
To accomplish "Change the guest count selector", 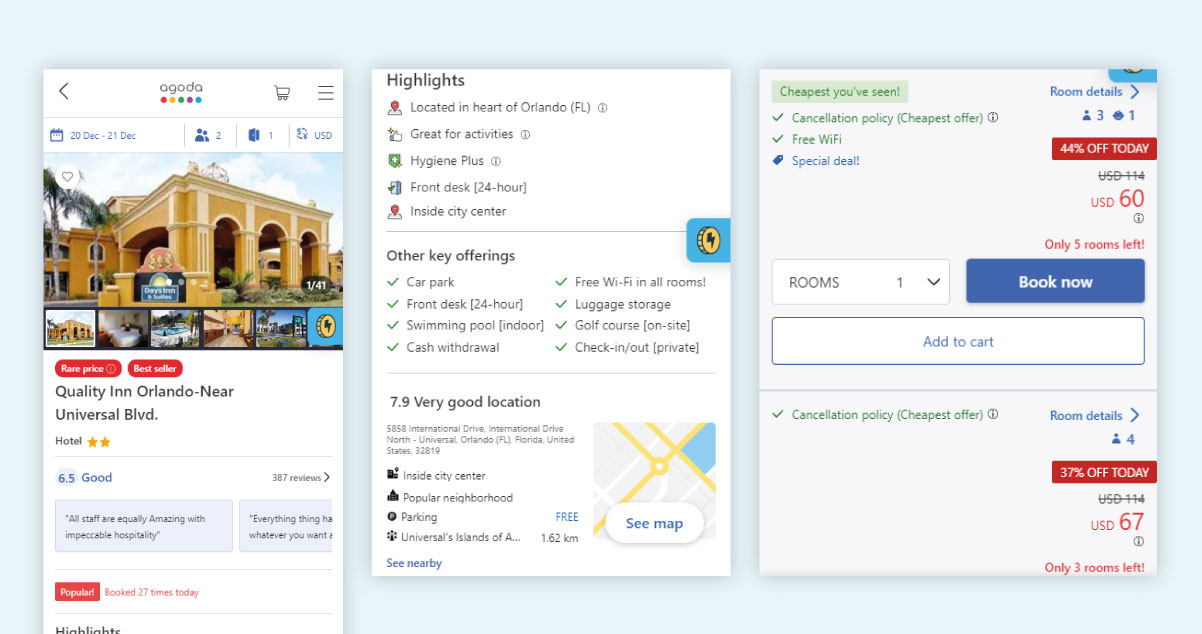I will [209, 135].
